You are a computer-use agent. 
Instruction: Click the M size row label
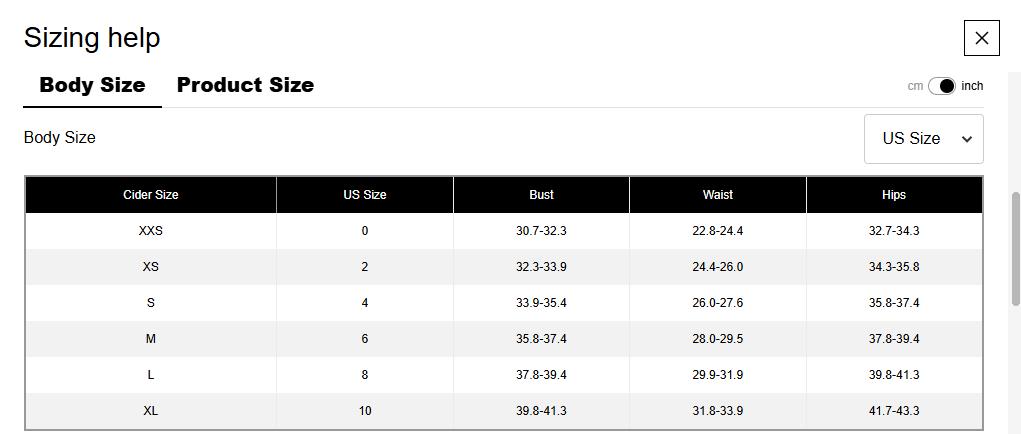[151, 339]
